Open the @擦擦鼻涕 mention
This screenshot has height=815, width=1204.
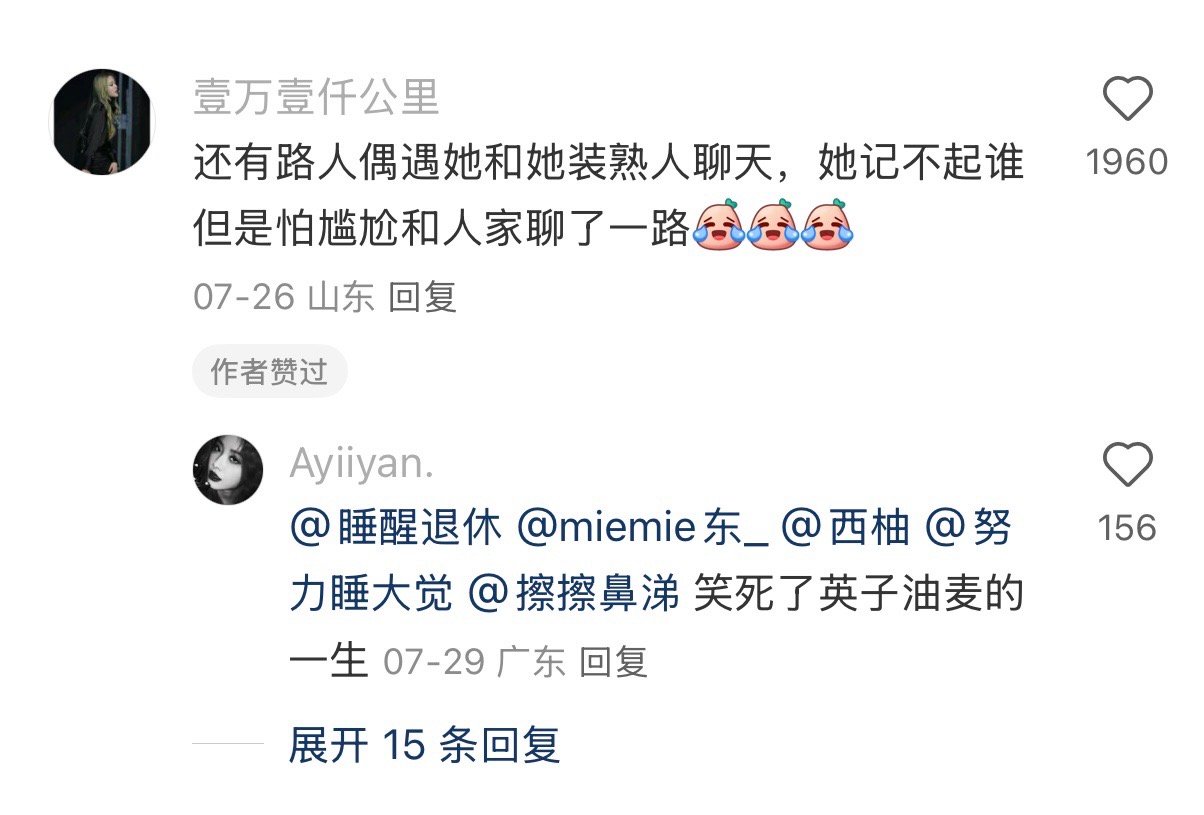click(x=574, y=596)
